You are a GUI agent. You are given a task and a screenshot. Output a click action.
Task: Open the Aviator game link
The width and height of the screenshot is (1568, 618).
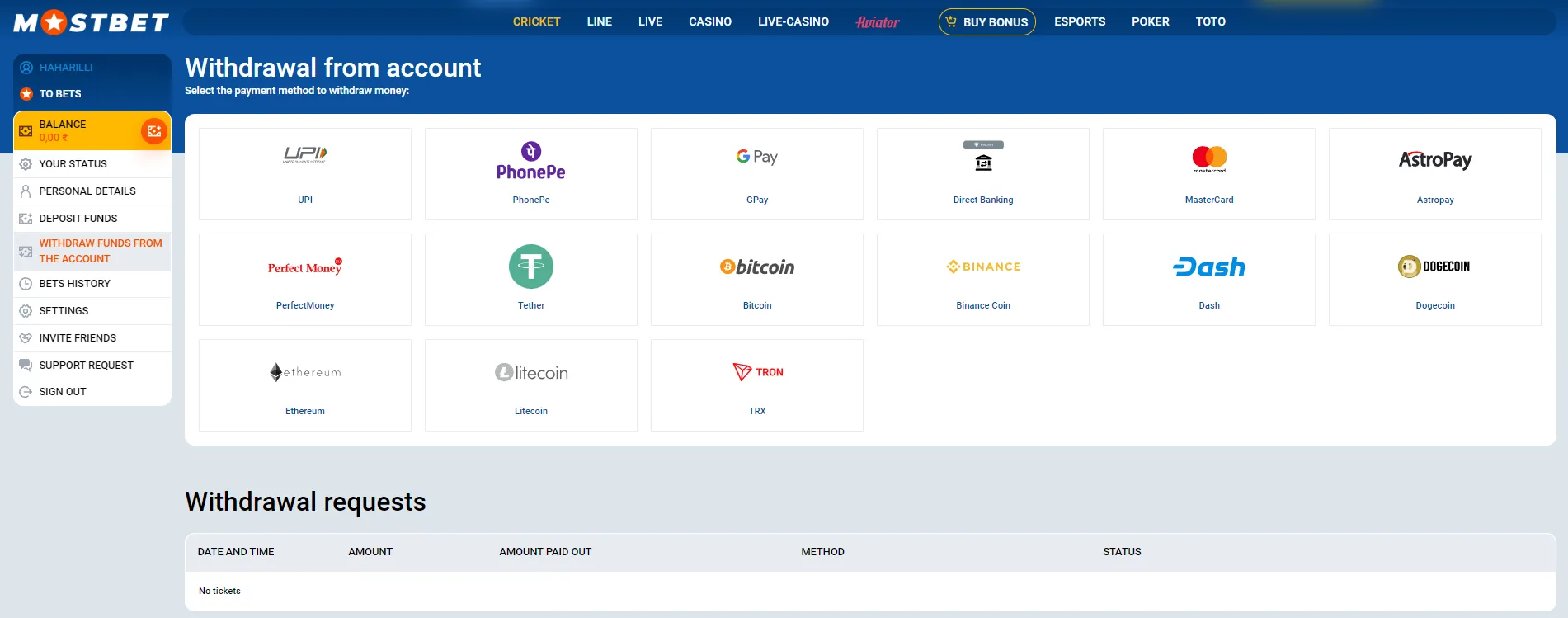(878, 22)
